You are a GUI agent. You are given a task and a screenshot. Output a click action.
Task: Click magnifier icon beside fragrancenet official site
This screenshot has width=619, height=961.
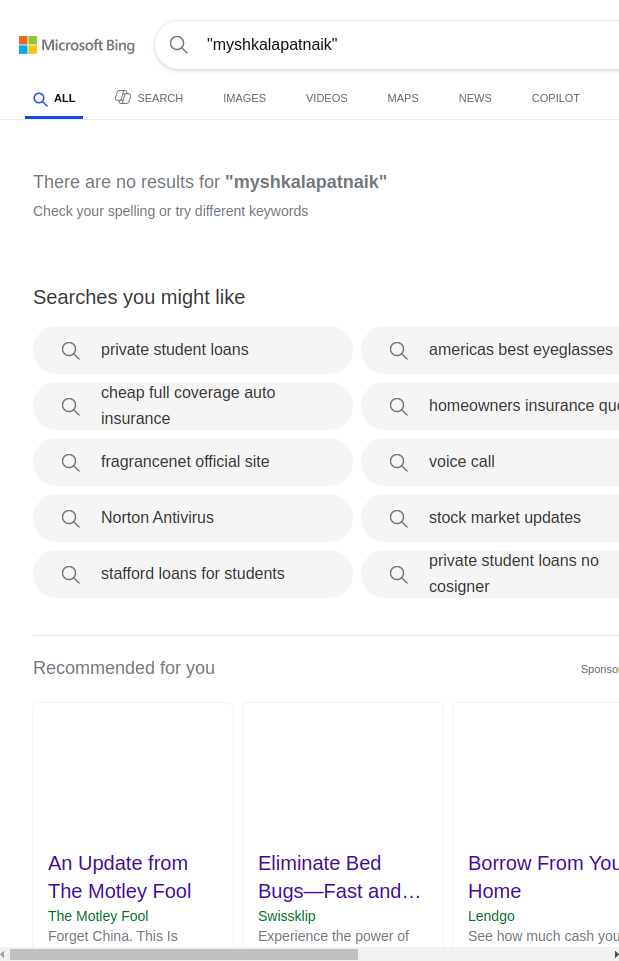(70, 462)
